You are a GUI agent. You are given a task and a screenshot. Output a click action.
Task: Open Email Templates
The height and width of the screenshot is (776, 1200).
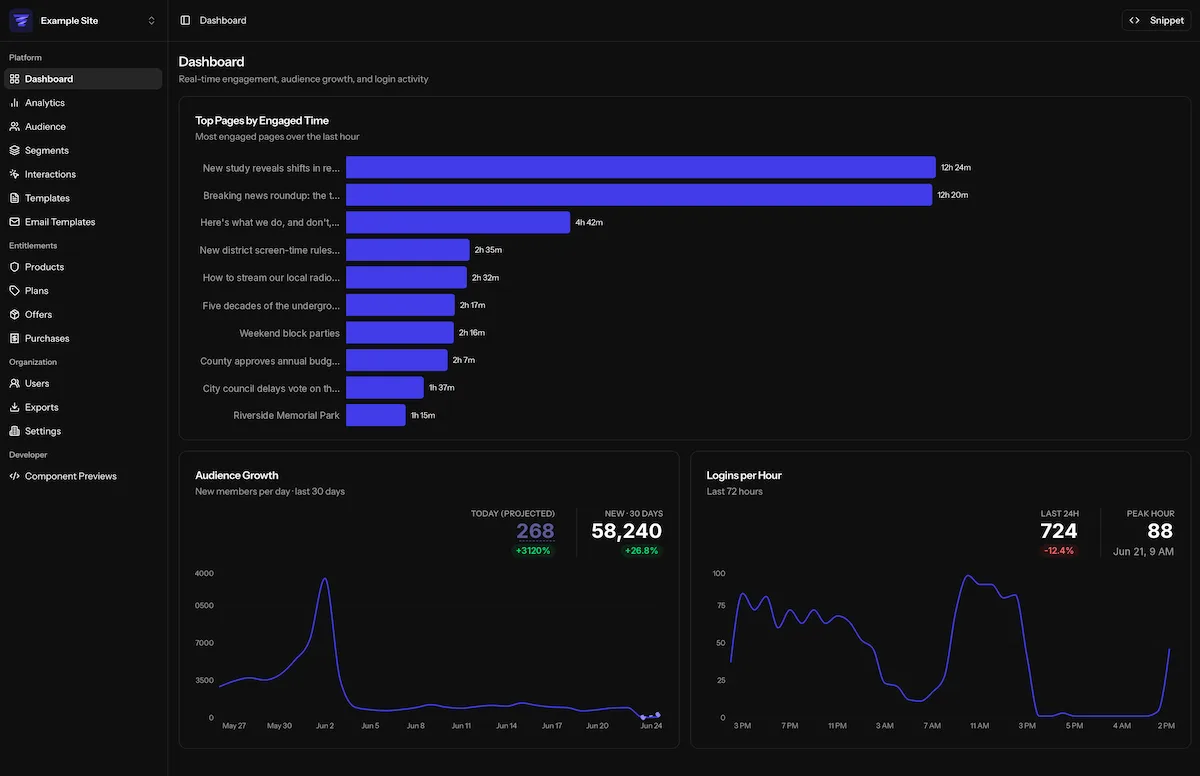point(83,222)
